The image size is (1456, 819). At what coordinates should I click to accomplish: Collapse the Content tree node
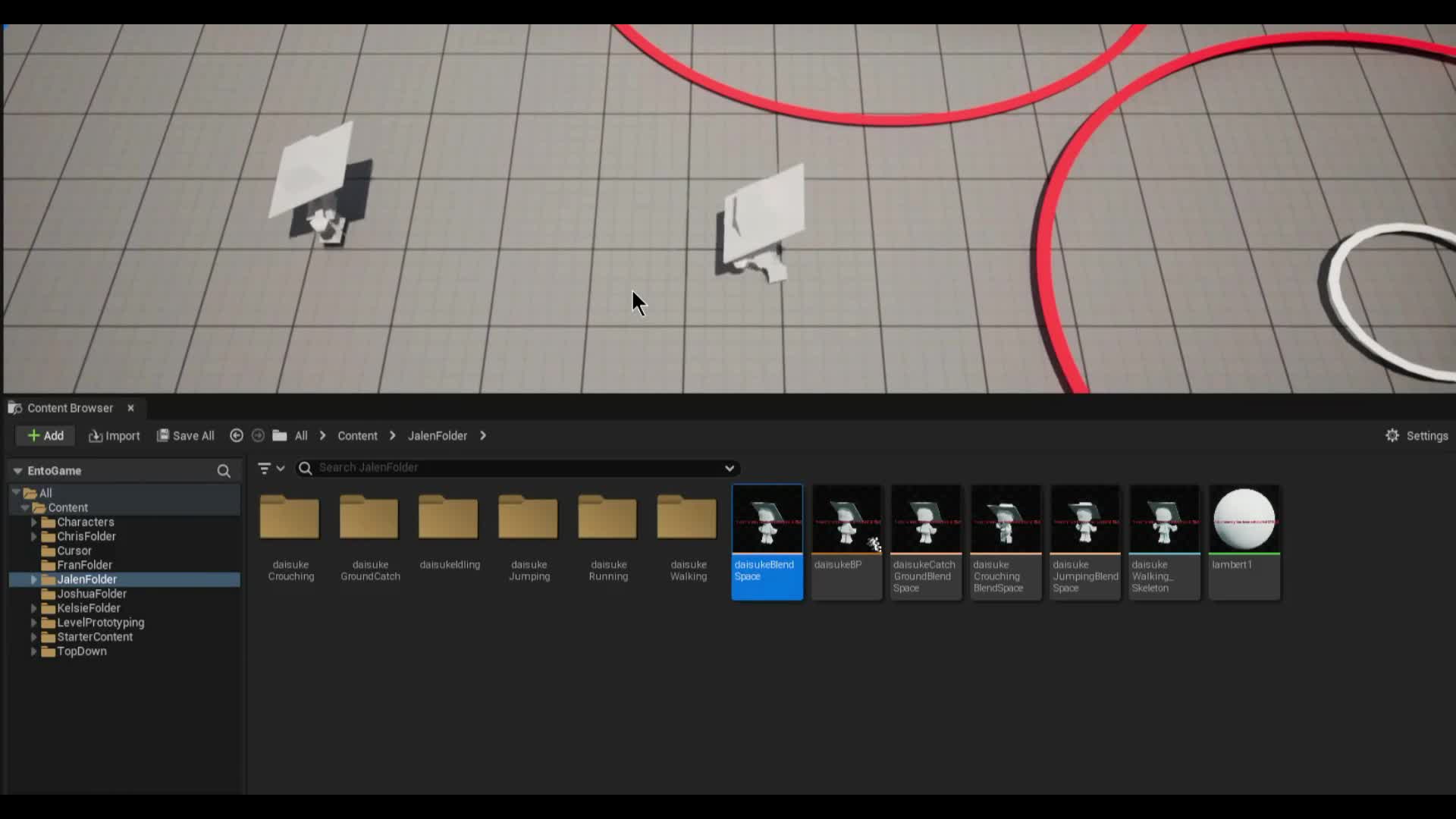click(25, 507)
